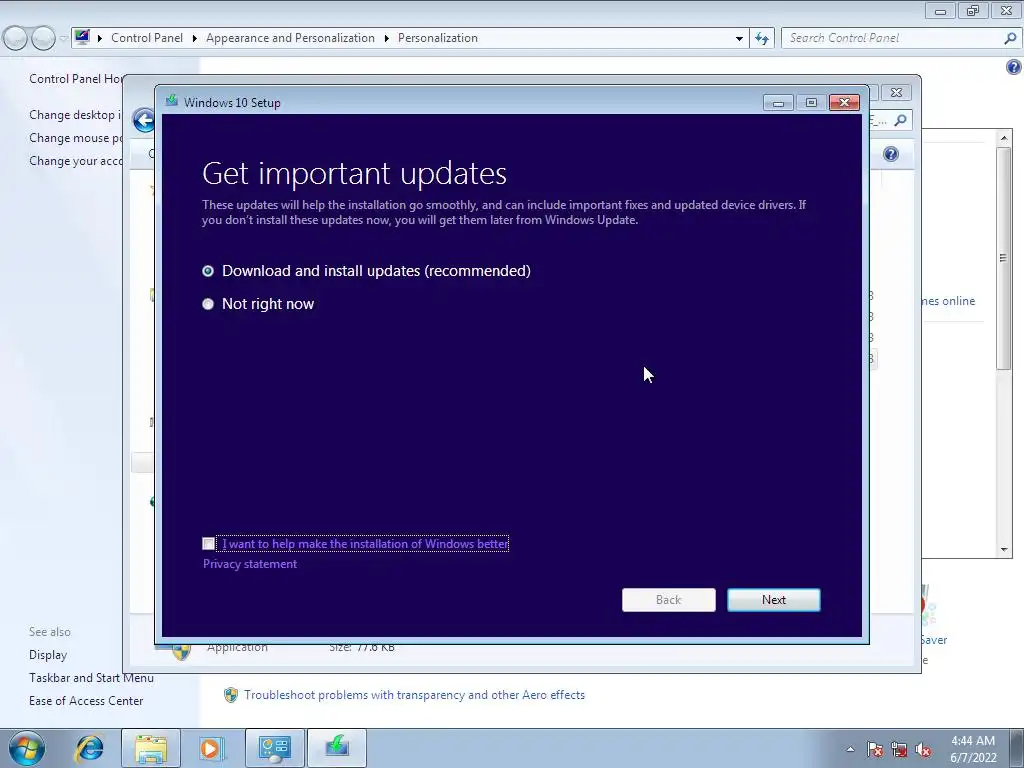Click the Action Center flag tray icon
1024x768 pixels.
click(875, 750)
